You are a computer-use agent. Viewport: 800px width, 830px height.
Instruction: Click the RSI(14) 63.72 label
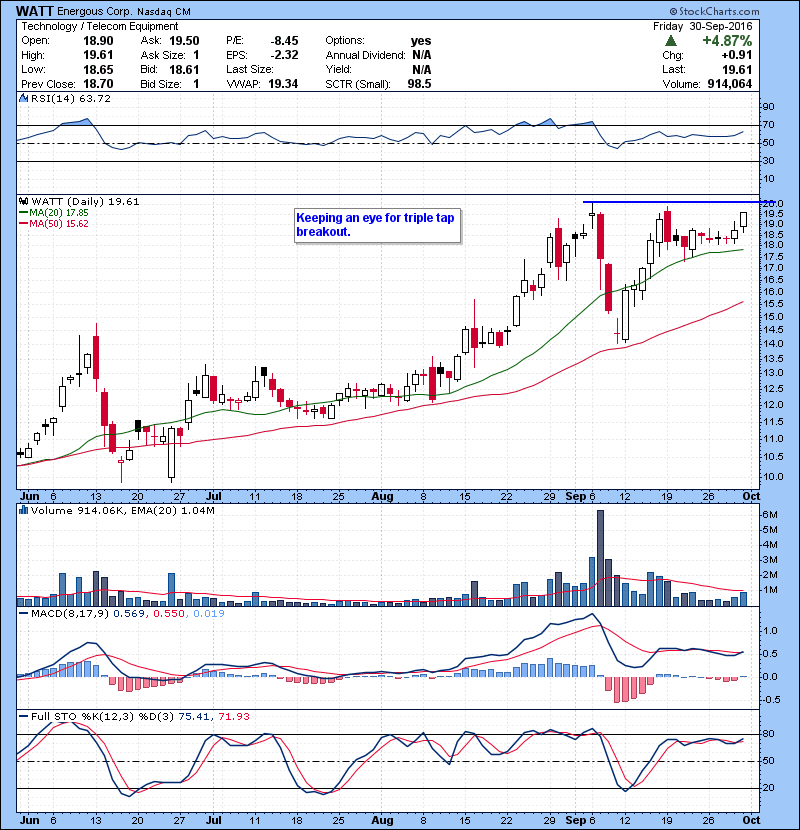point(71,98)
